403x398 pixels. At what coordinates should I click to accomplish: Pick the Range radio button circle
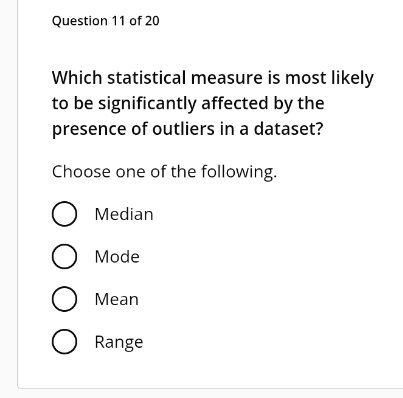[64, 342]
